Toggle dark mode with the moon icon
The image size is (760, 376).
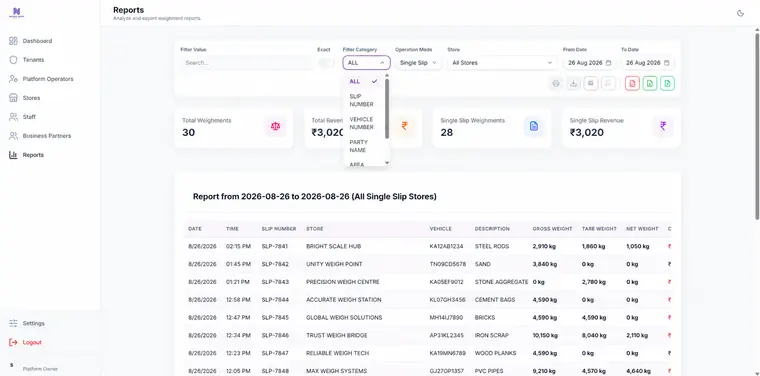pyautogui.click(x=740, y=13)
